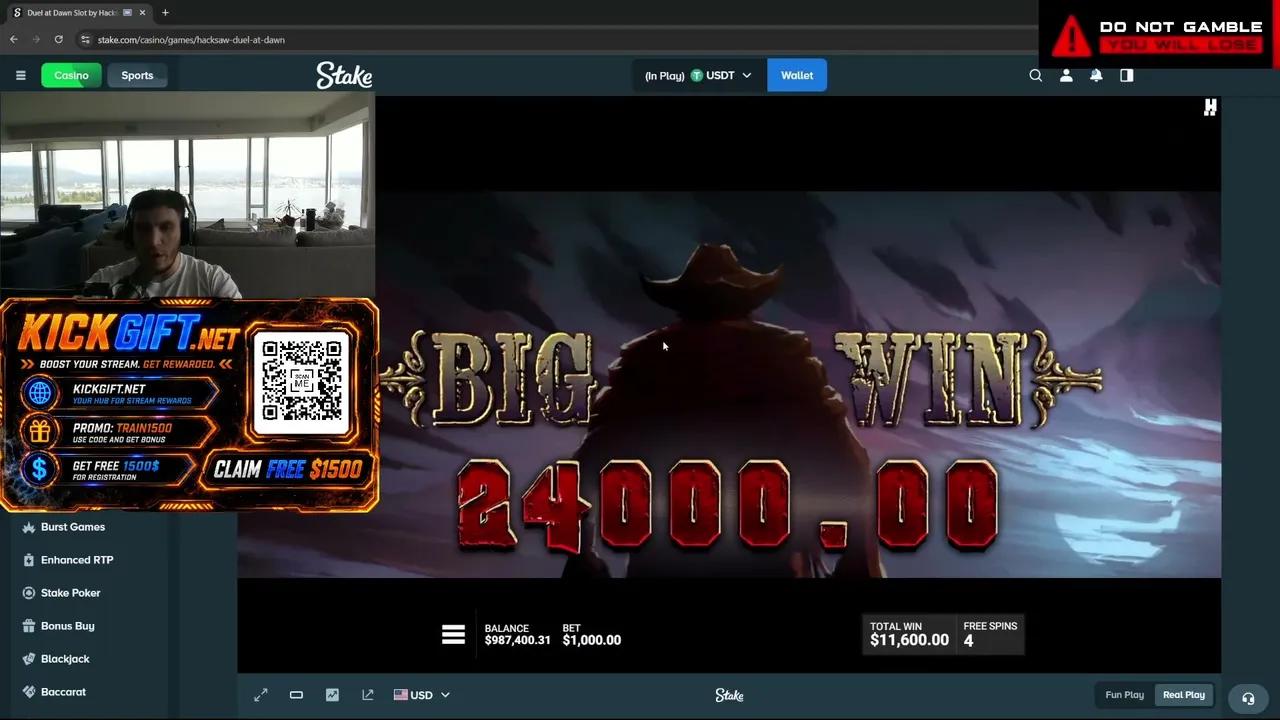Click the 24000.00 big win amount
This screenshot has height=720, width=1280.
click(x=728, y=505)
